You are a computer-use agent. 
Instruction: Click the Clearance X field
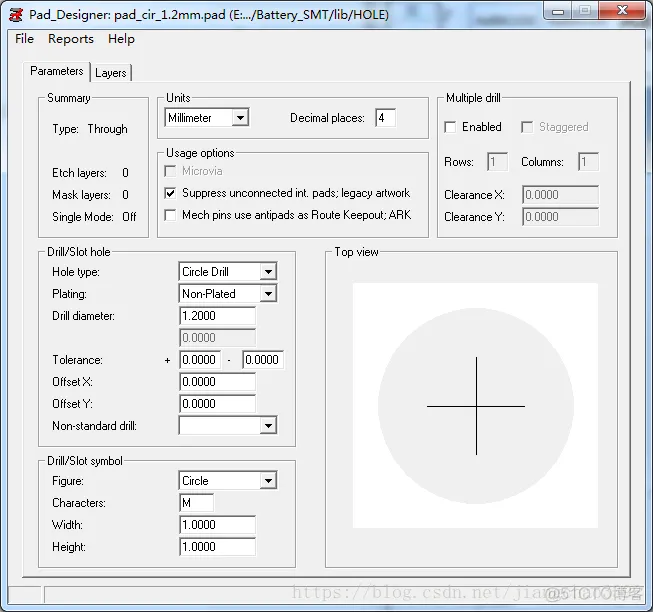coord(561,194)
